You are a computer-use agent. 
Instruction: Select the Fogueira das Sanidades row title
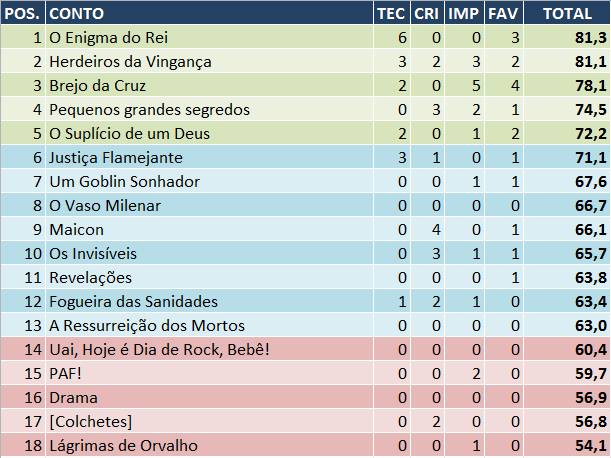(x=133, y=301)
